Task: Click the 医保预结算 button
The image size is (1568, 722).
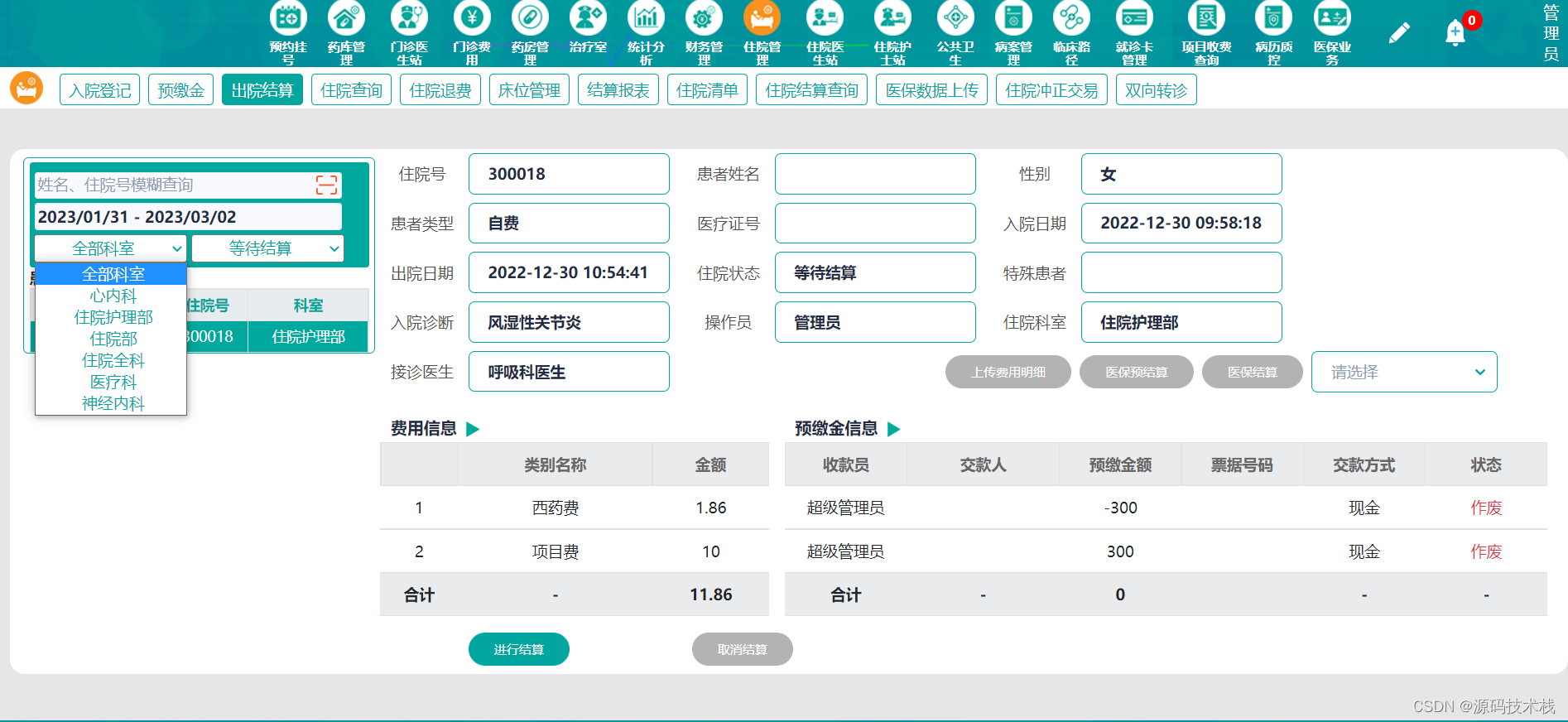Action: point(1137,372)
